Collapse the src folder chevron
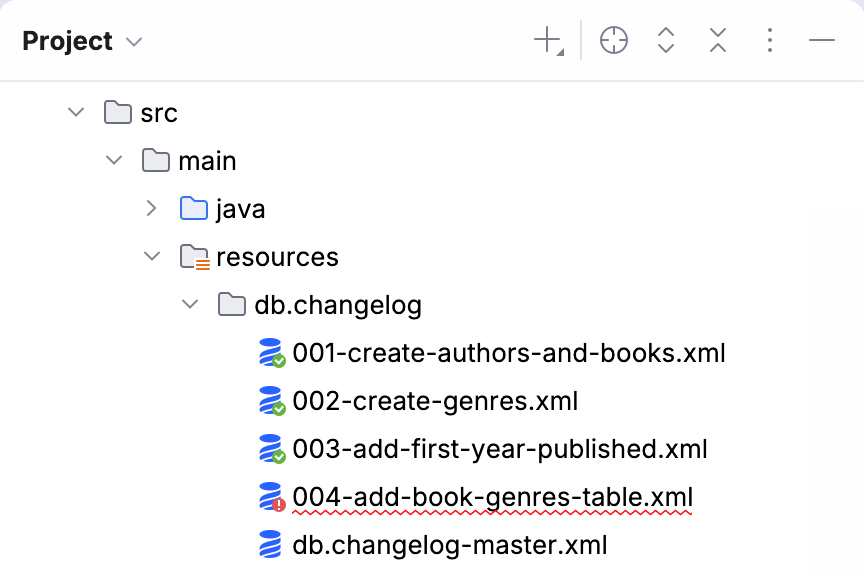Screen dimensions: 864x578 point(76,113)
